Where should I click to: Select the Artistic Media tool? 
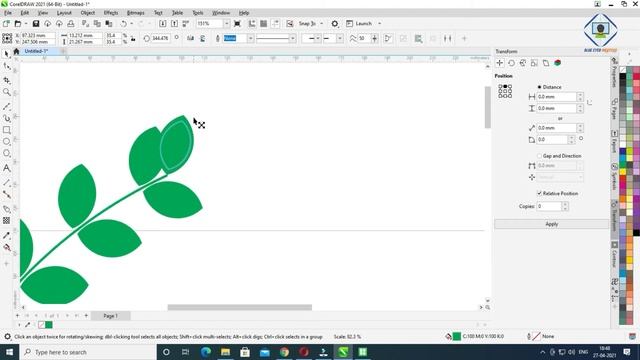pyautogui.click(x=7, y=118)
